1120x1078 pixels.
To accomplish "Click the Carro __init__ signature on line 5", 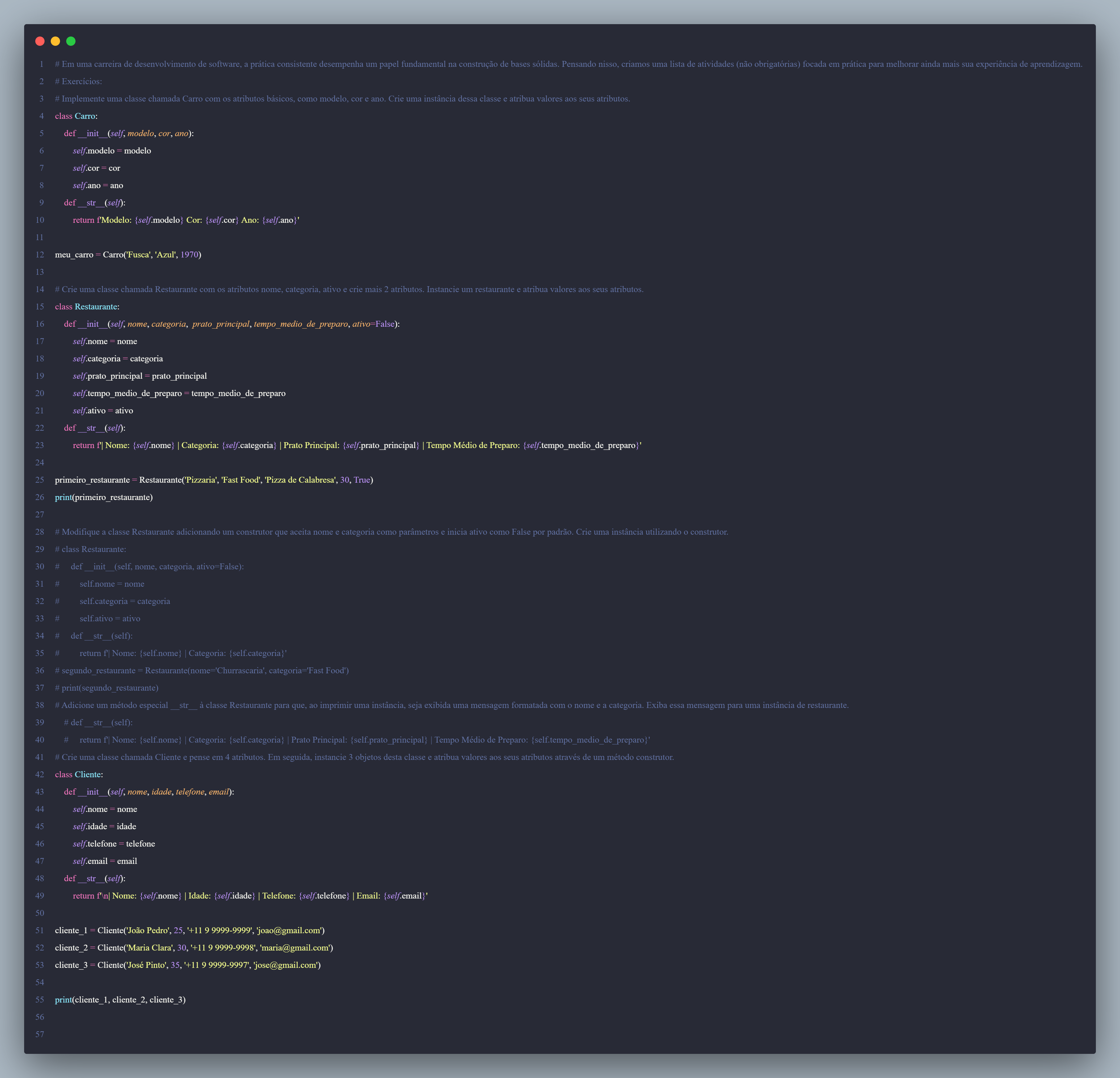I will pos(129,133).
